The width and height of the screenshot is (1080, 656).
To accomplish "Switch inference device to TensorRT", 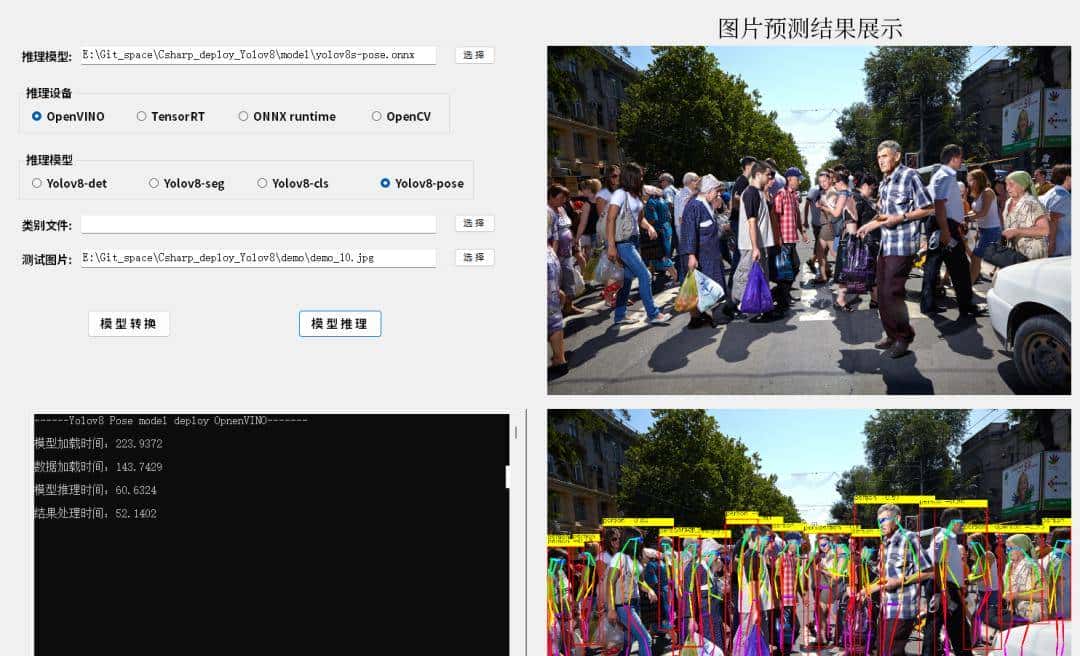I will coord(142,115).
